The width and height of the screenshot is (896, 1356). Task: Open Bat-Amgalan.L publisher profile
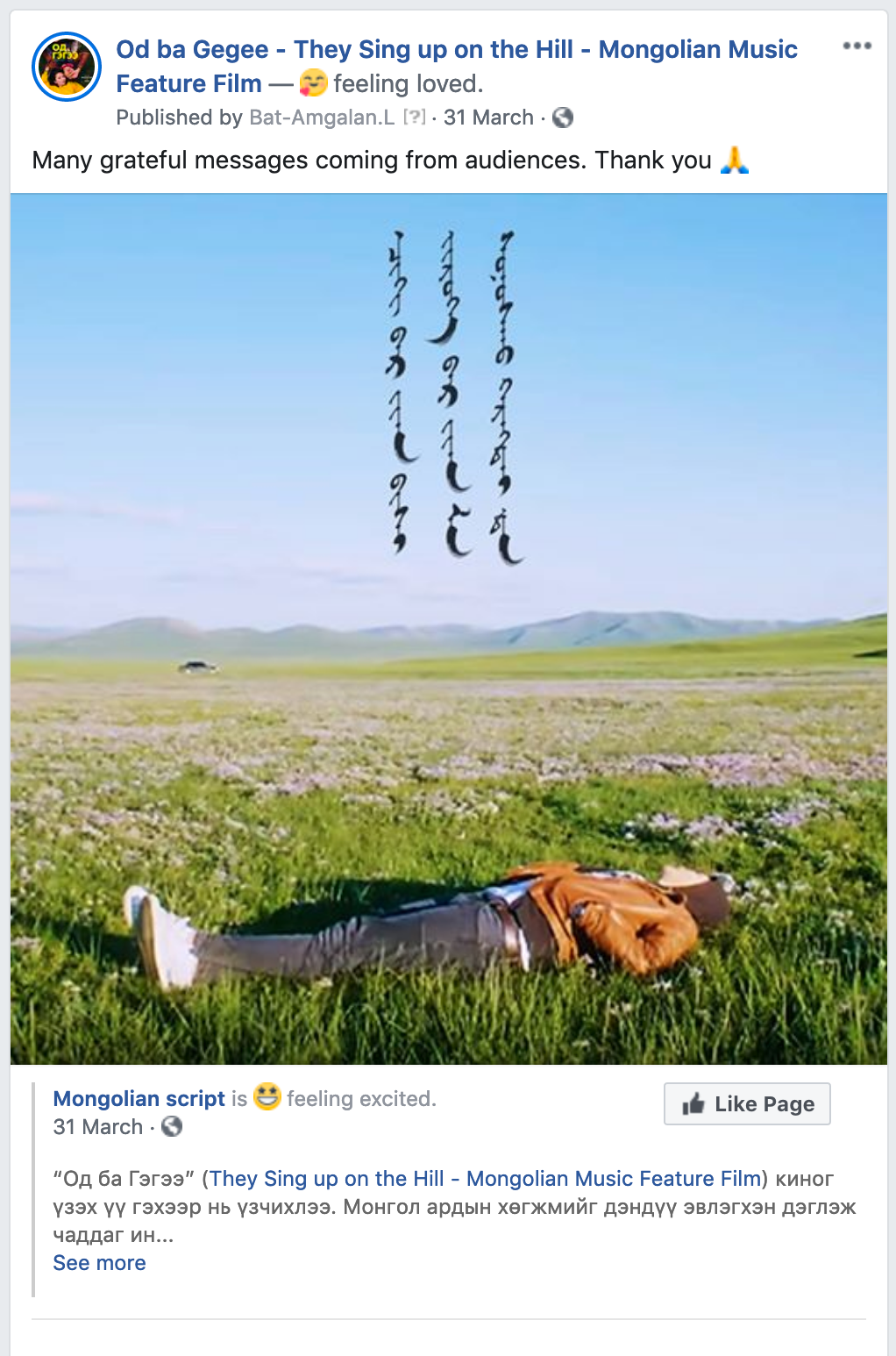tap(322, 118)
